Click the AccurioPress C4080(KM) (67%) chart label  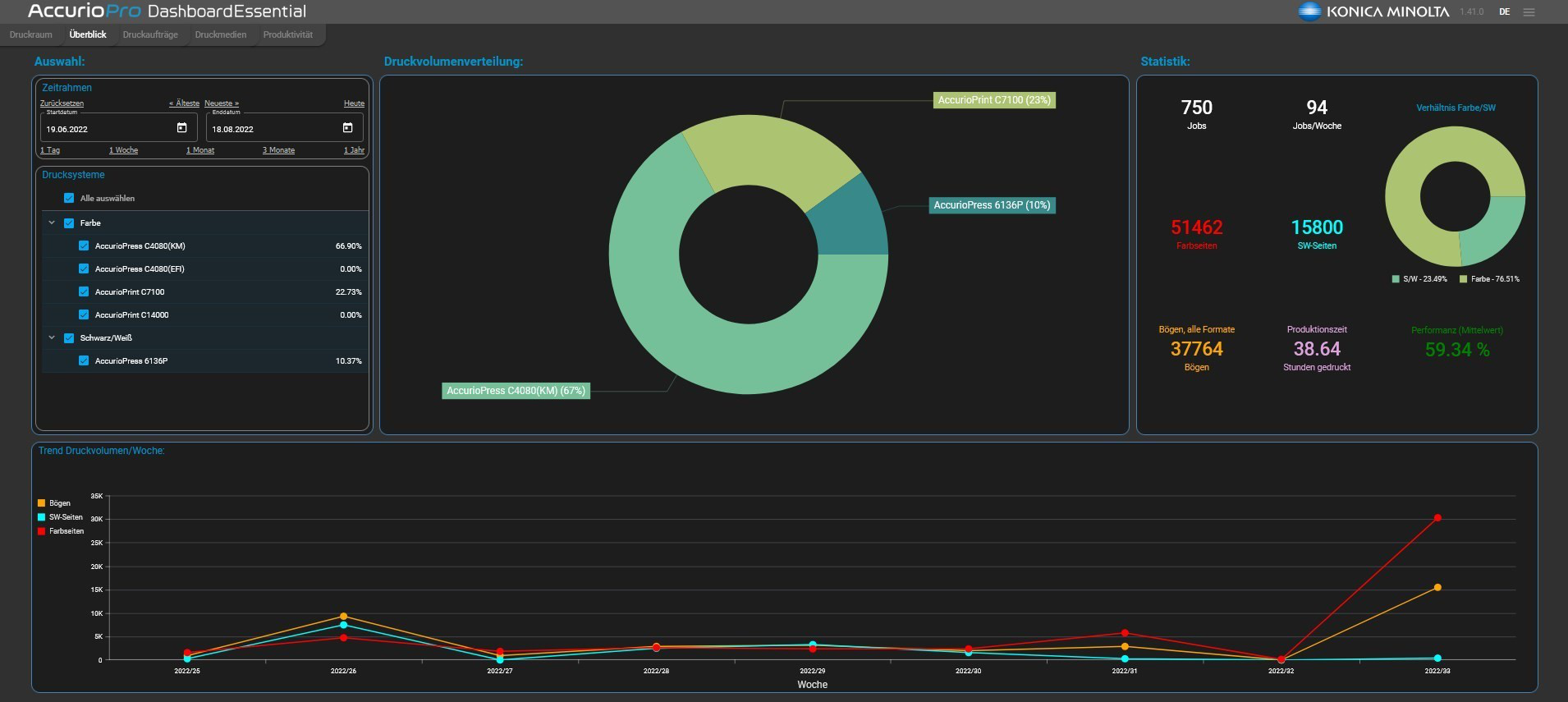(516, 391)
